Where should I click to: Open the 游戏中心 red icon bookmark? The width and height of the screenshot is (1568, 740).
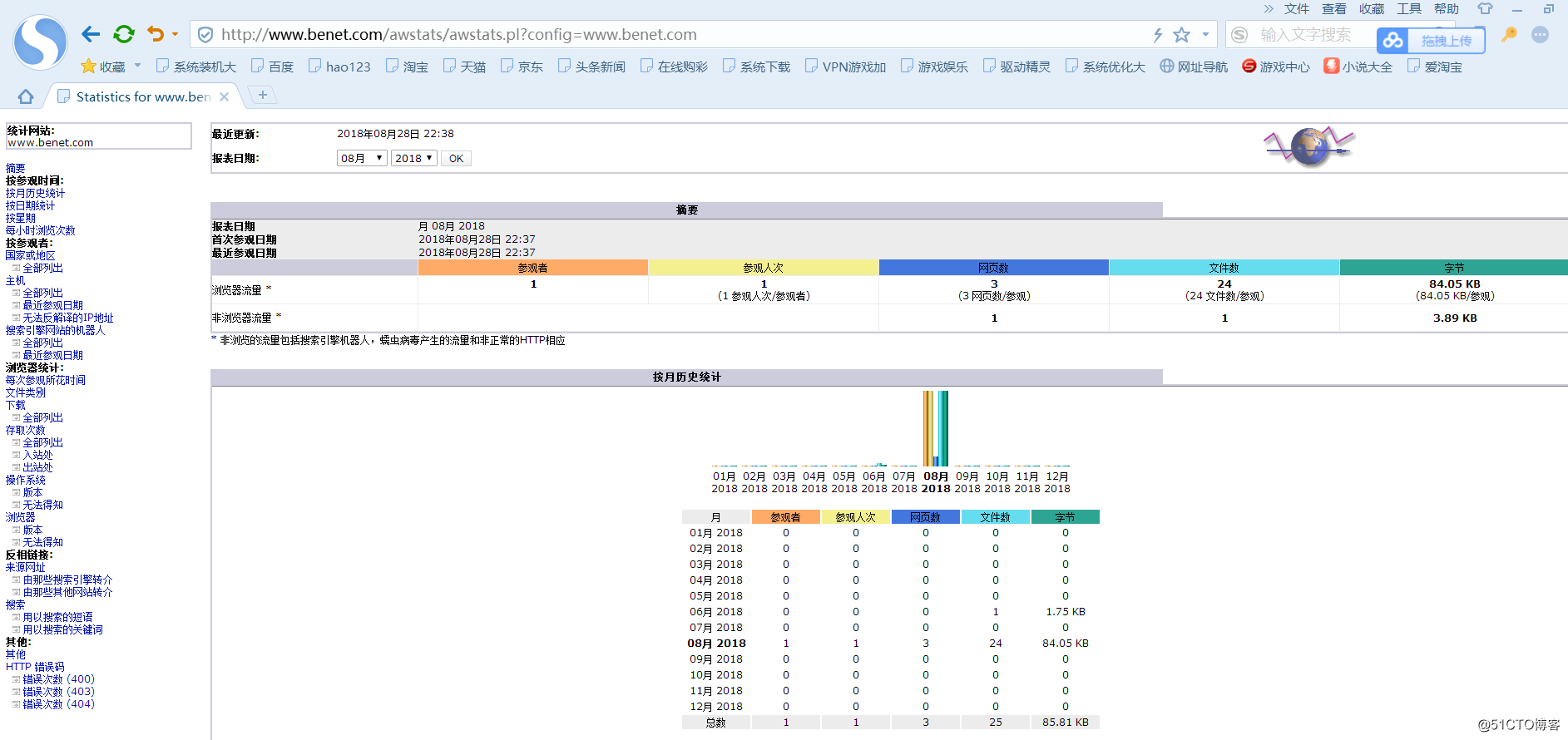[x=1276, y=67]
